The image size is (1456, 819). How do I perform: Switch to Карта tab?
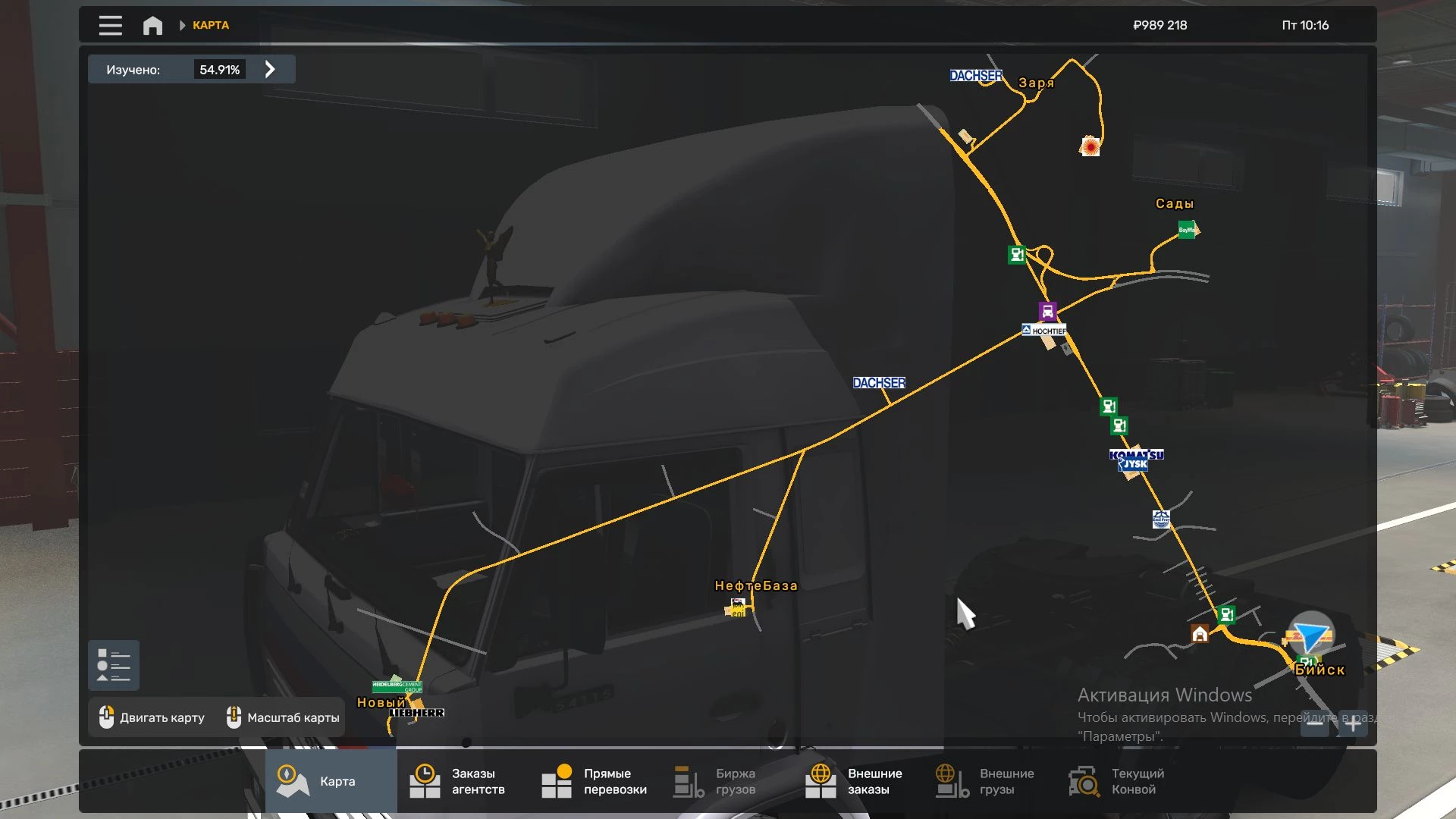tap(331, 781)
